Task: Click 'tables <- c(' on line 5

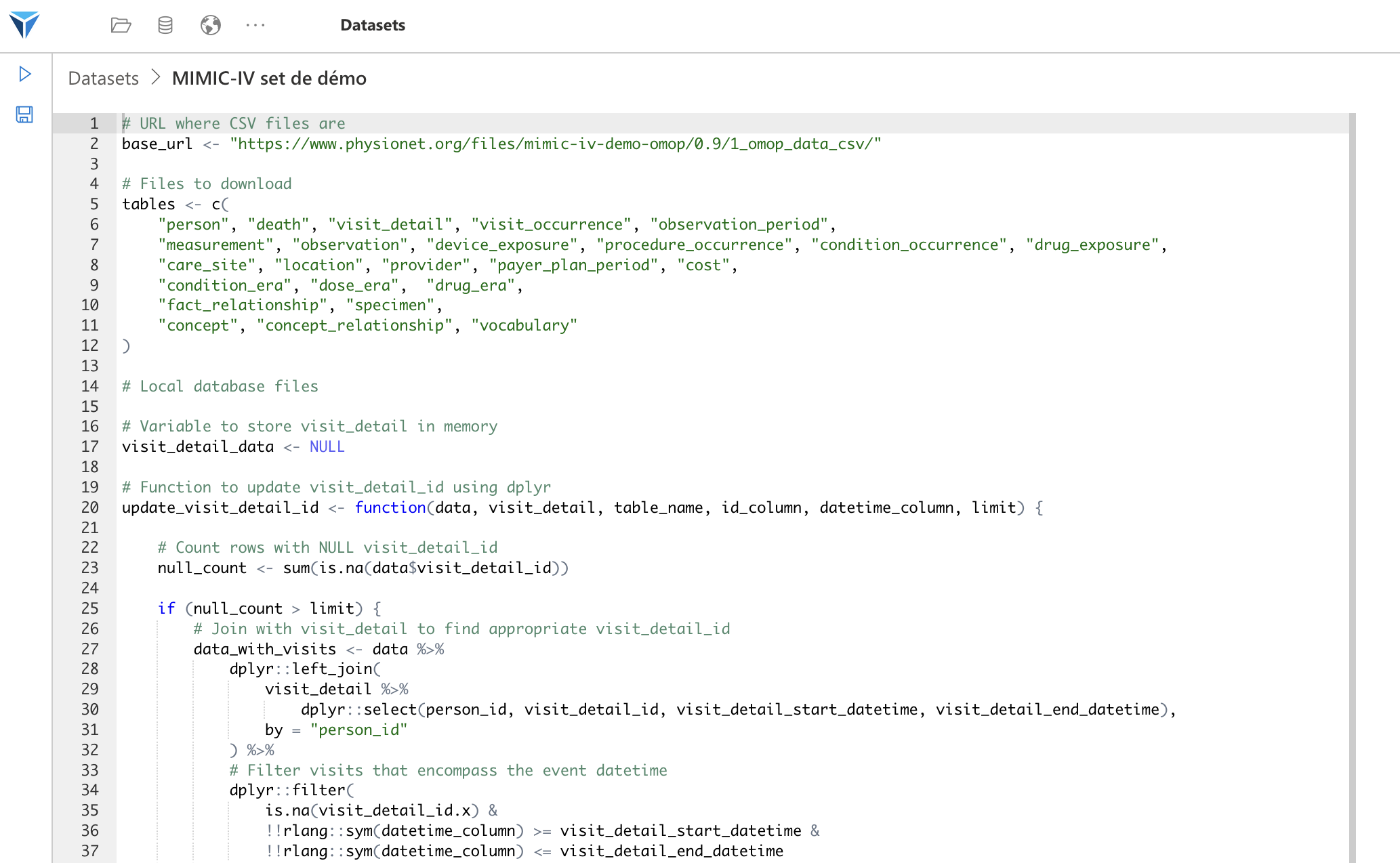Action: pyautogui.click(x=176, y=204)
